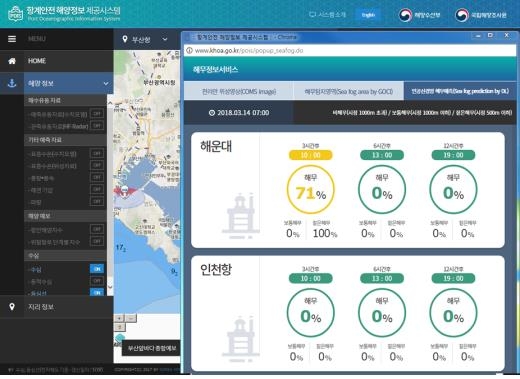Viewport: 520px width, 379px height.
Task: Select the anchor 해양정보 icon
Action: point(12,83)
